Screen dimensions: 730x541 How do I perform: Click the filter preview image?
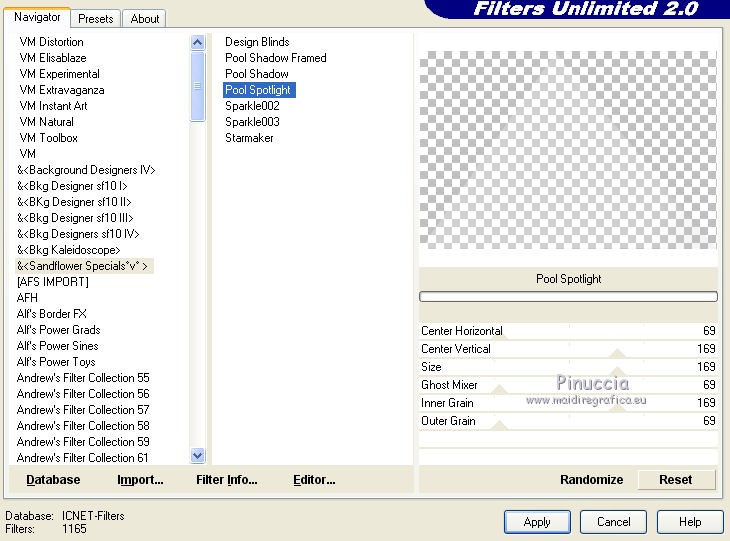pos(568,150)
